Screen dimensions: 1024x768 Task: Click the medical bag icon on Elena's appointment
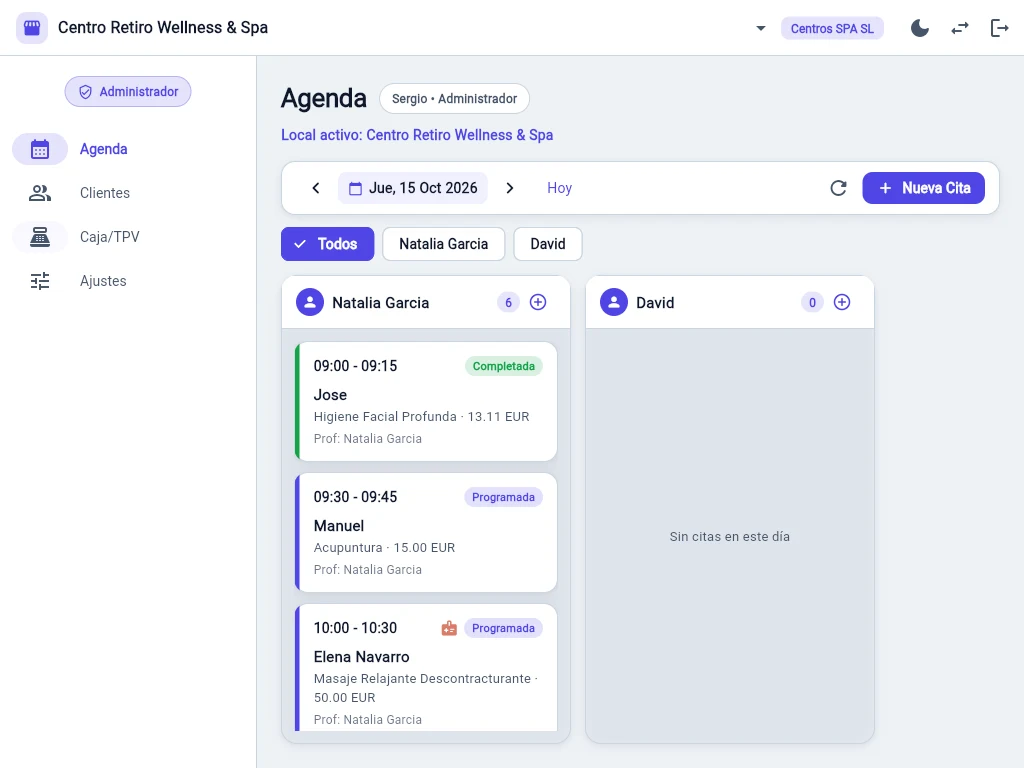449,628
